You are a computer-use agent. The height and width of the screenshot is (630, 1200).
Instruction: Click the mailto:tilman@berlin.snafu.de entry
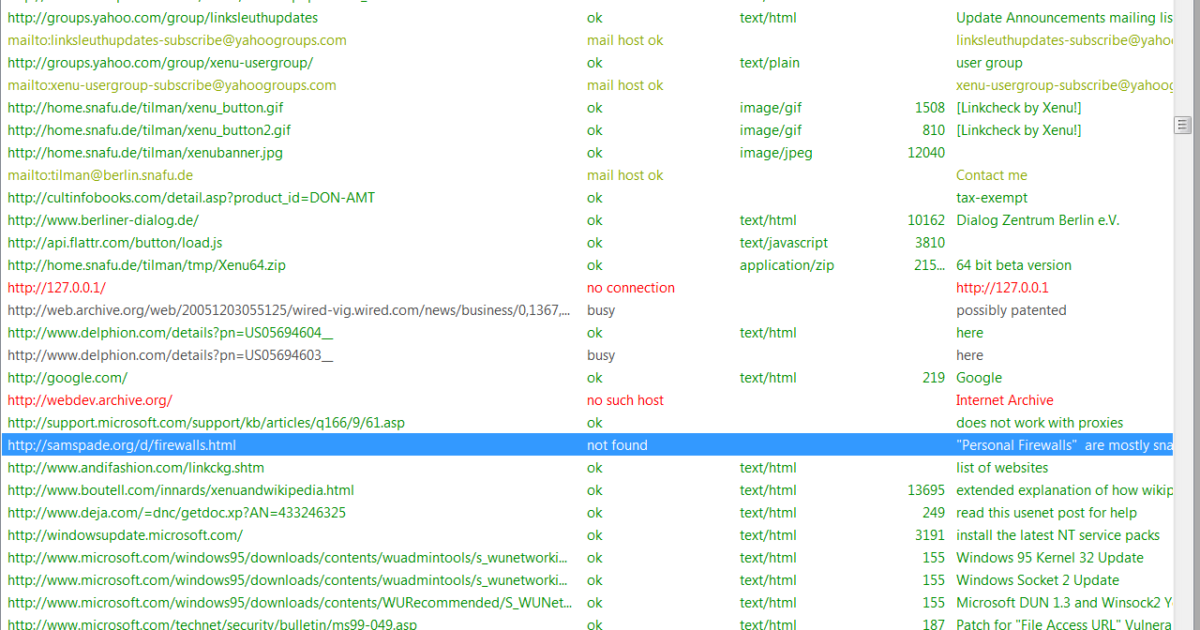click(100, 175)
